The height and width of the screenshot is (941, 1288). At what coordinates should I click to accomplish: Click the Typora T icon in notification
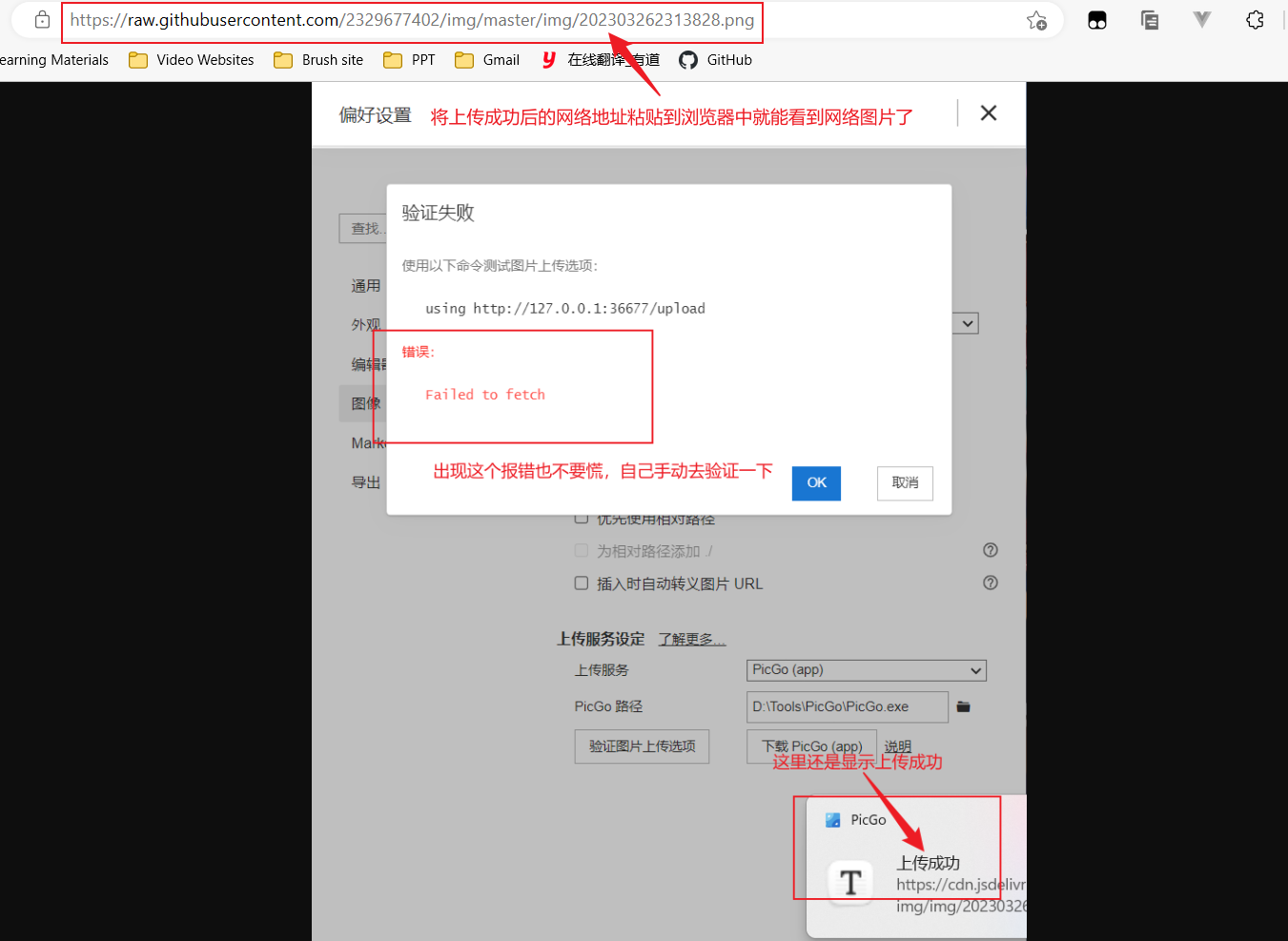(850, 883)
